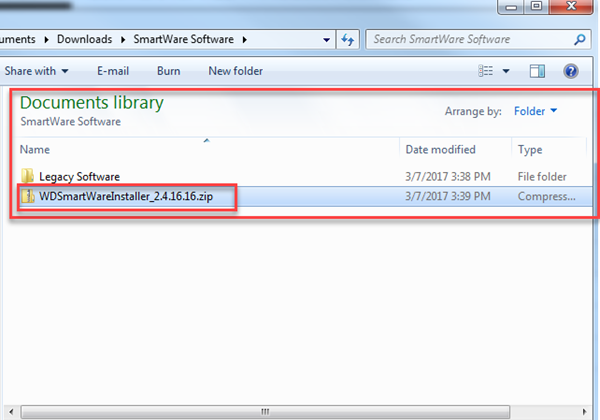
Task: Open the Legacy Software folder icon
Action: click(x=27, y=176)
